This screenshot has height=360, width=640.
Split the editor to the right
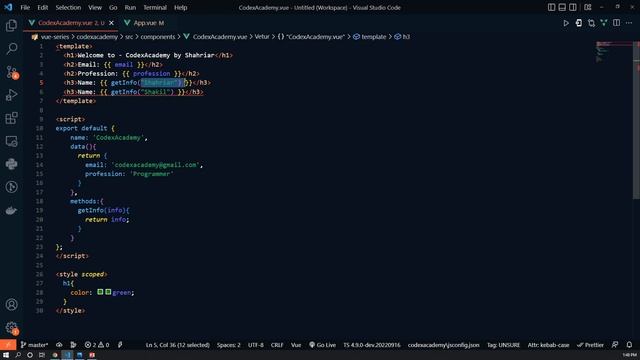[616, 23]
